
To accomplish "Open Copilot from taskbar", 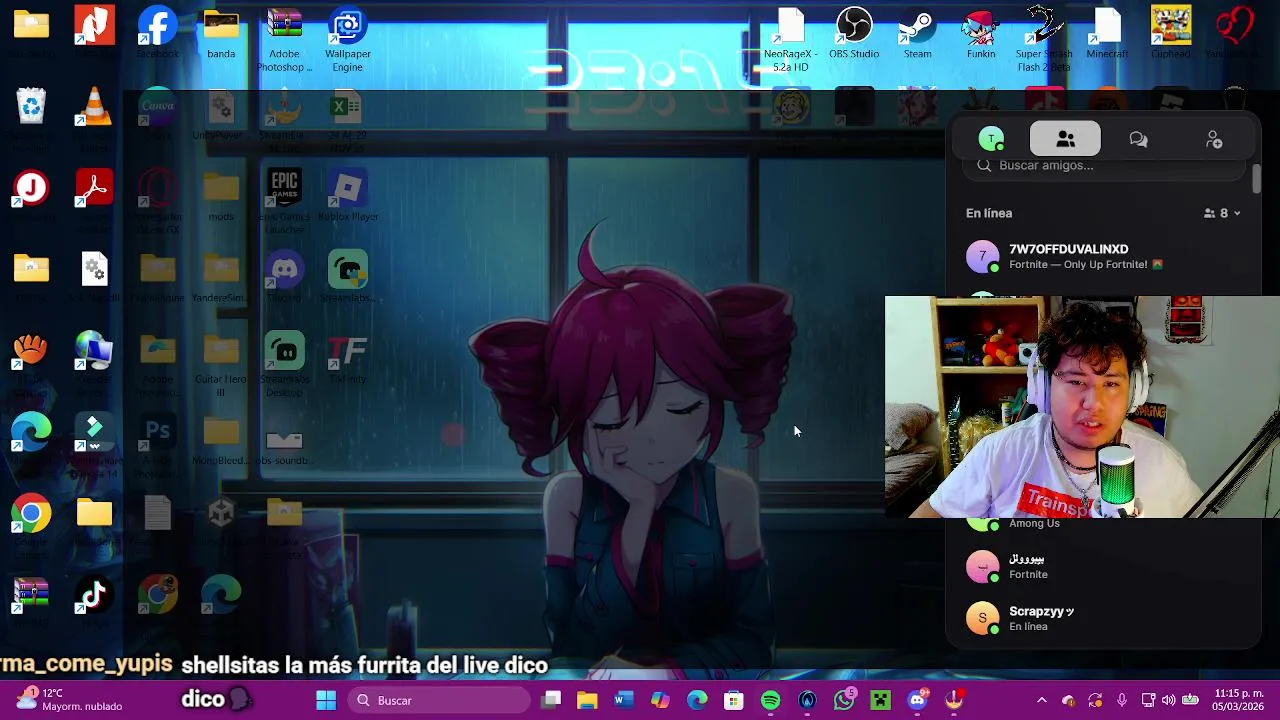I will pos(660,700).
